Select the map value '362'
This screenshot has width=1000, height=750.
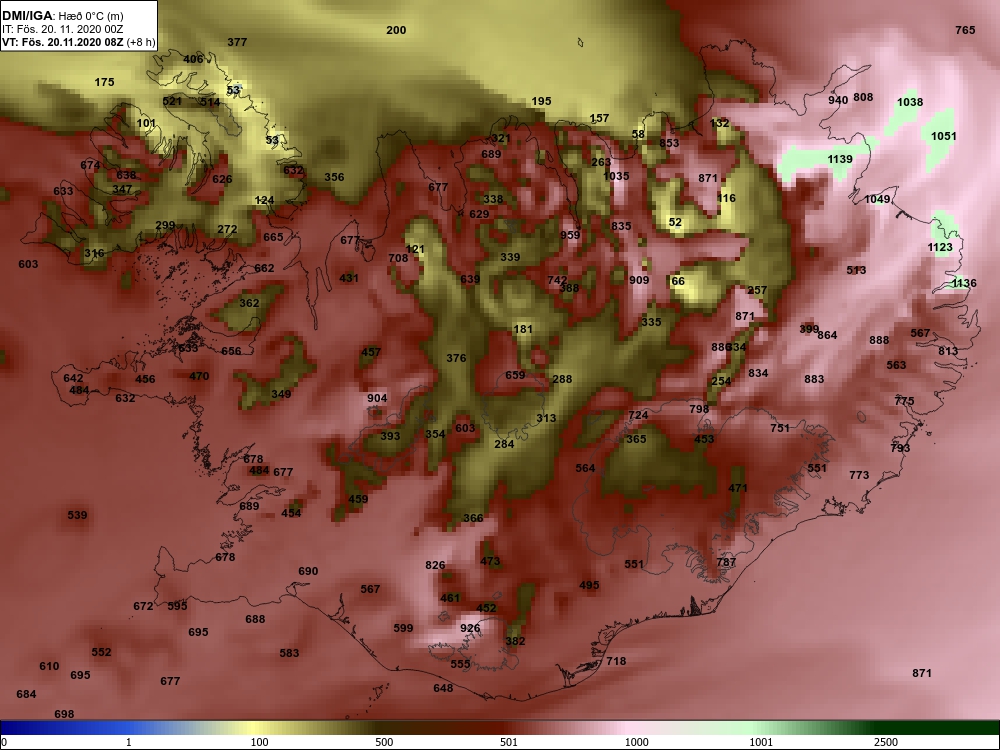(249, 303)
